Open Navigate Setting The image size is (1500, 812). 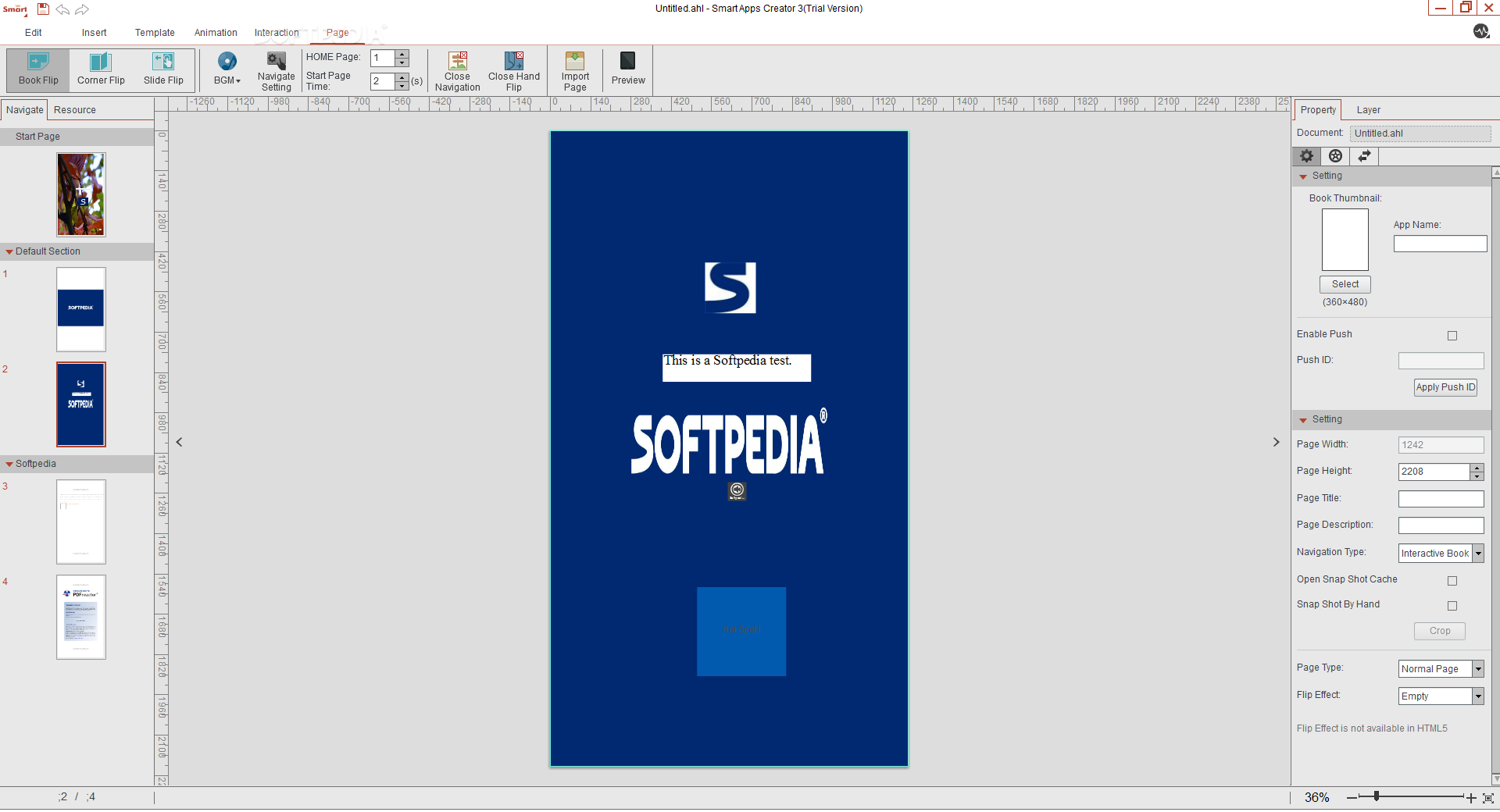click(x=276, y=71)
